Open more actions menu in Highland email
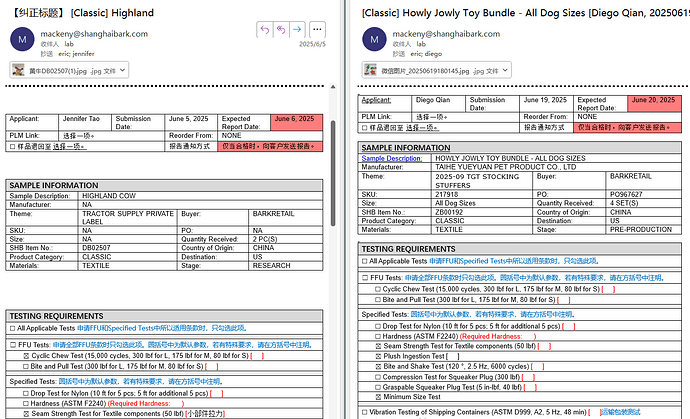 [x=317, y=30]
